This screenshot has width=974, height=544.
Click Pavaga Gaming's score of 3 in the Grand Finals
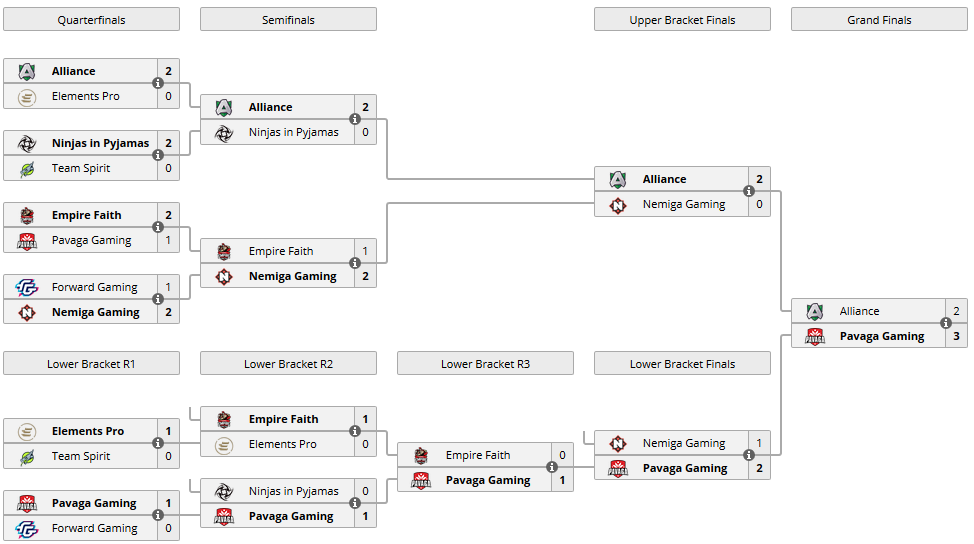(956, 336)
